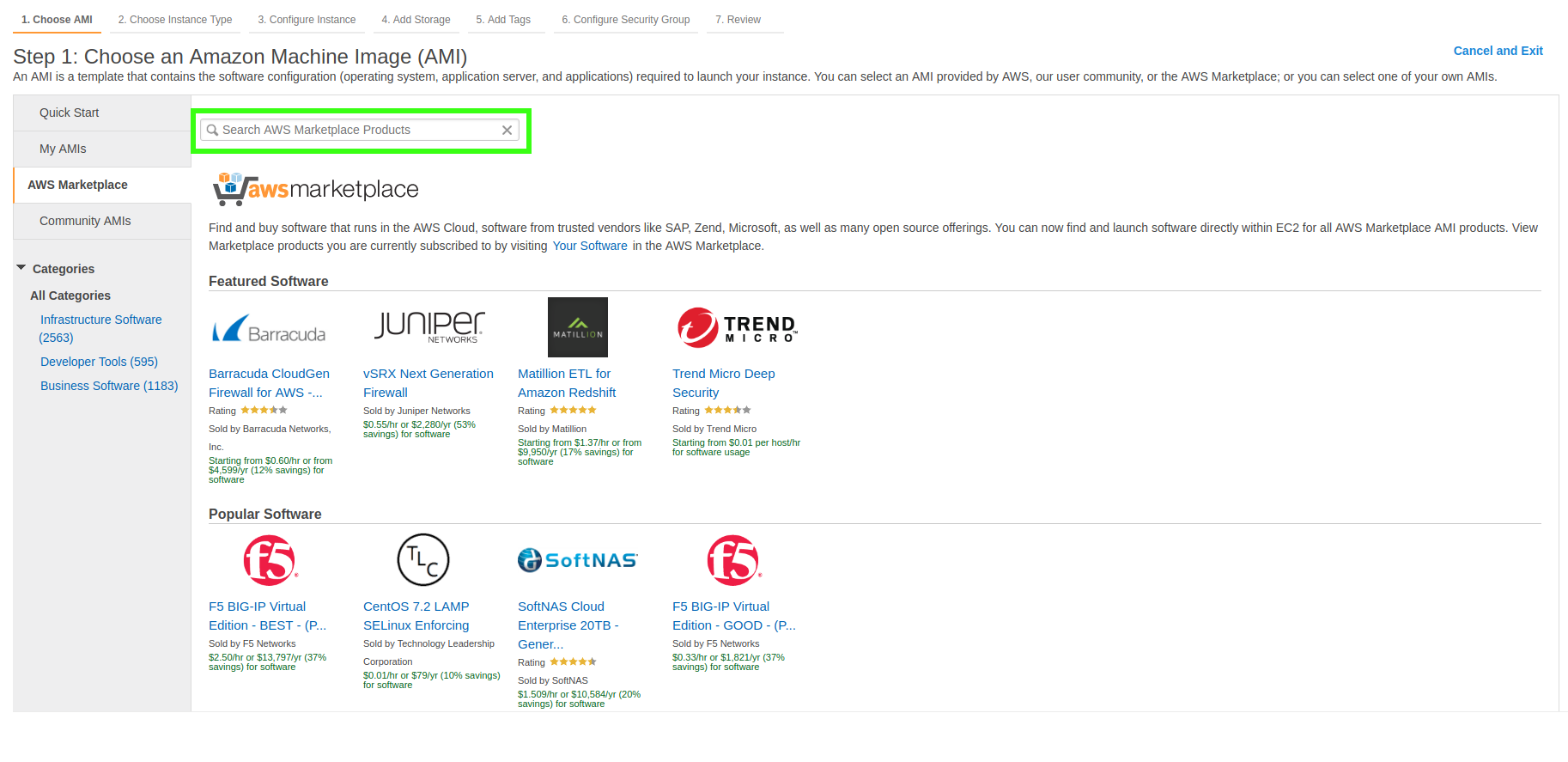Open vSRX Next Generation Firewall link
This screenshot has height=762, width=1568.
point(428,383)
